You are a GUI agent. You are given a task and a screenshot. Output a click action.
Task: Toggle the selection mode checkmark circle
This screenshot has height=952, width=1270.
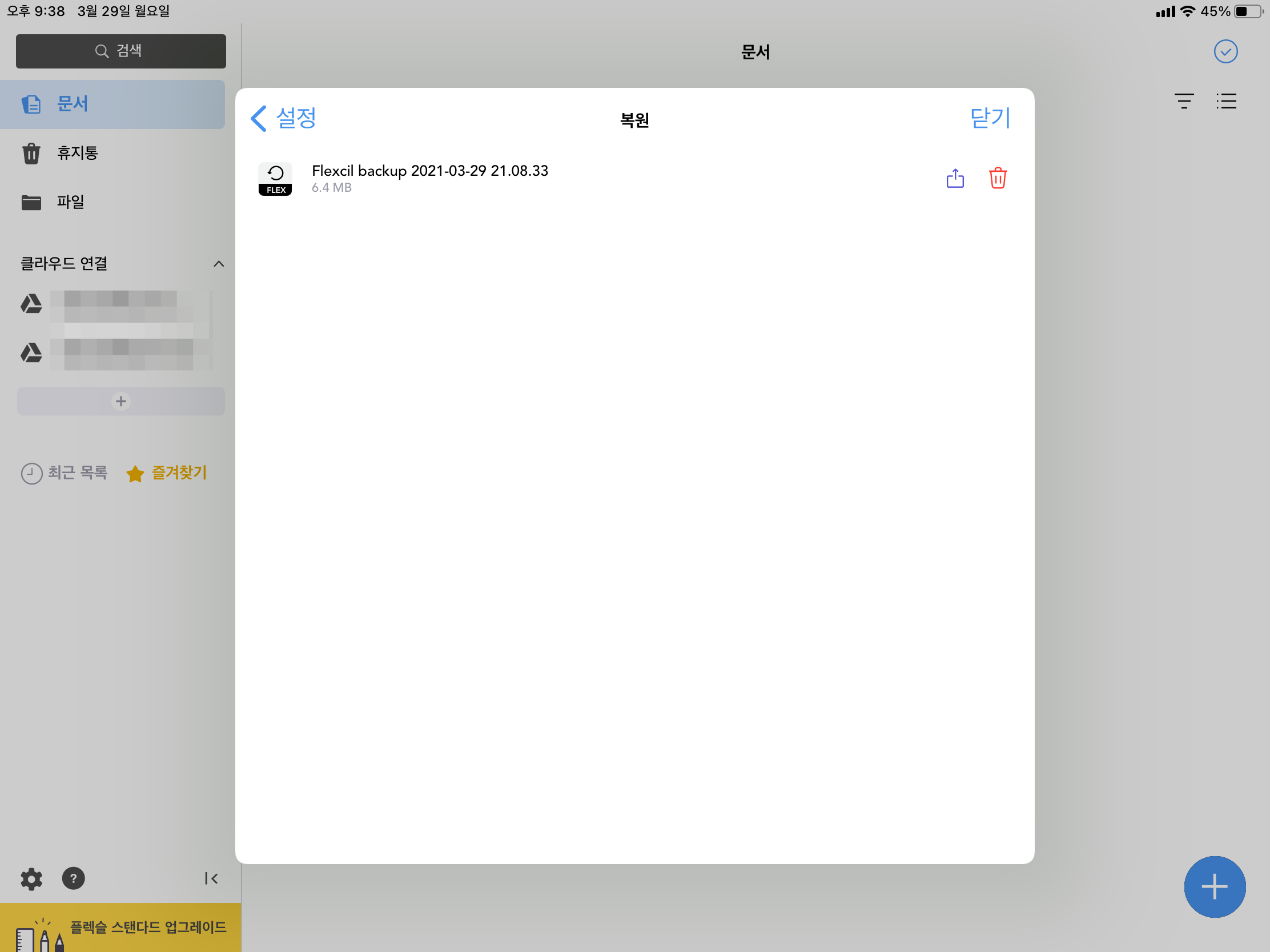[x=1225, y=51]
